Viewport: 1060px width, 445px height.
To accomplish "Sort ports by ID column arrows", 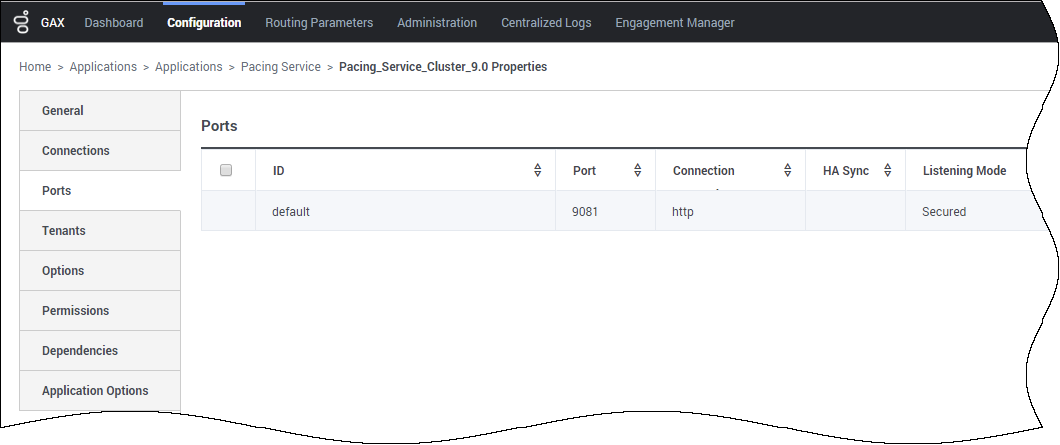I will (x=538, y=171).
